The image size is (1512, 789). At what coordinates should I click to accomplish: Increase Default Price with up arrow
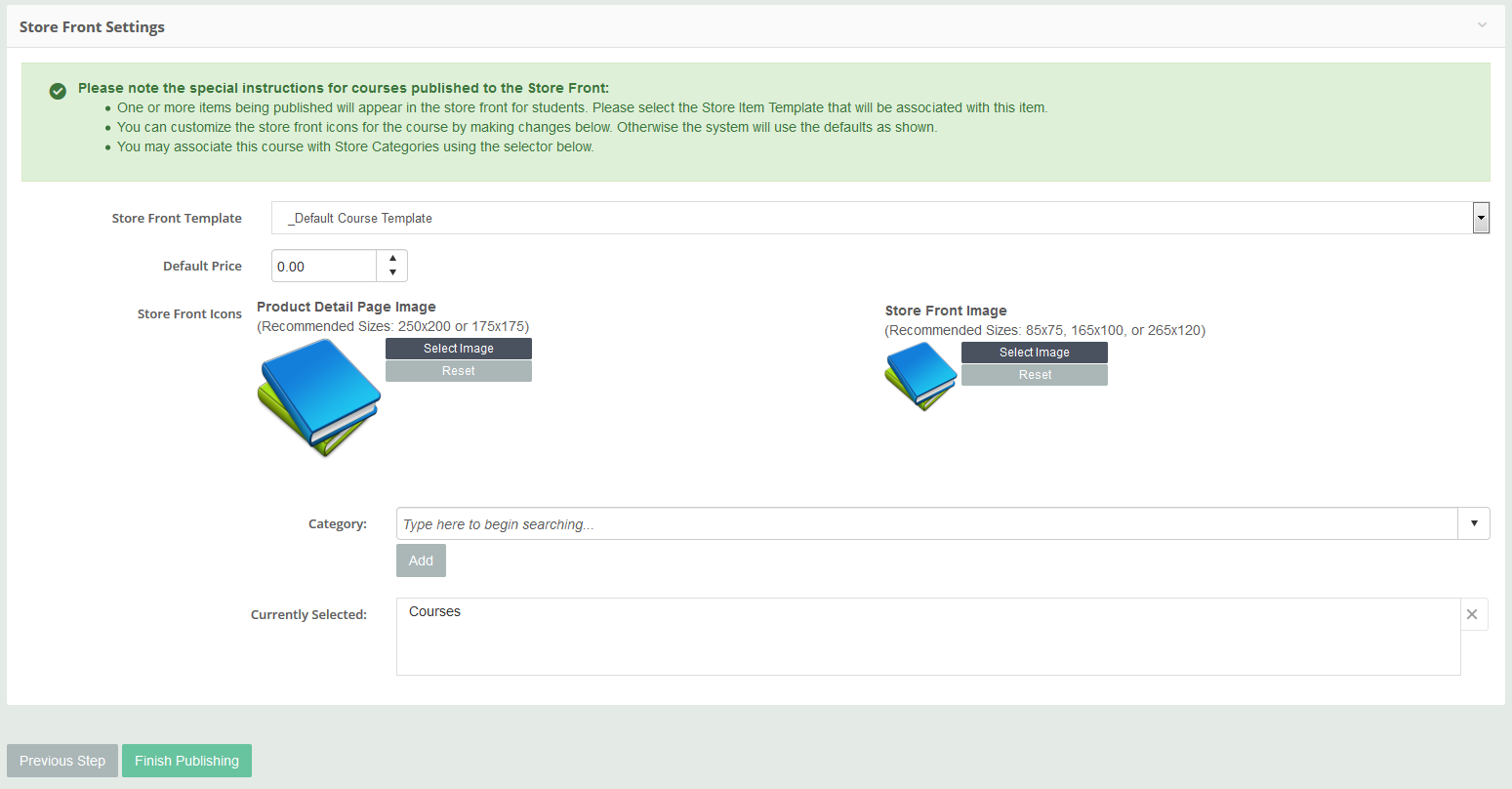392,259
